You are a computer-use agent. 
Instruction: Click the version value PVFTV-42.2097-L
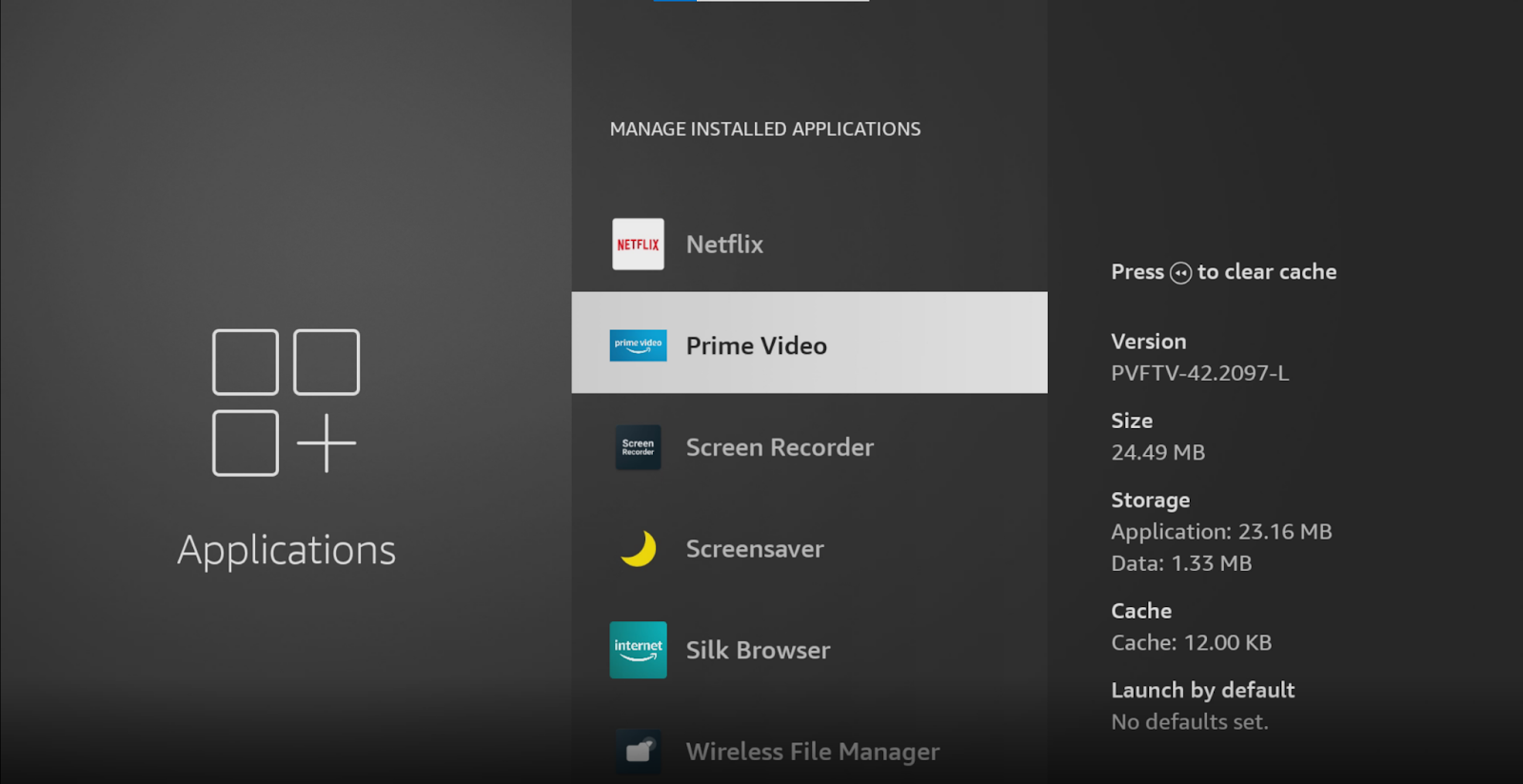[1199, 373]
